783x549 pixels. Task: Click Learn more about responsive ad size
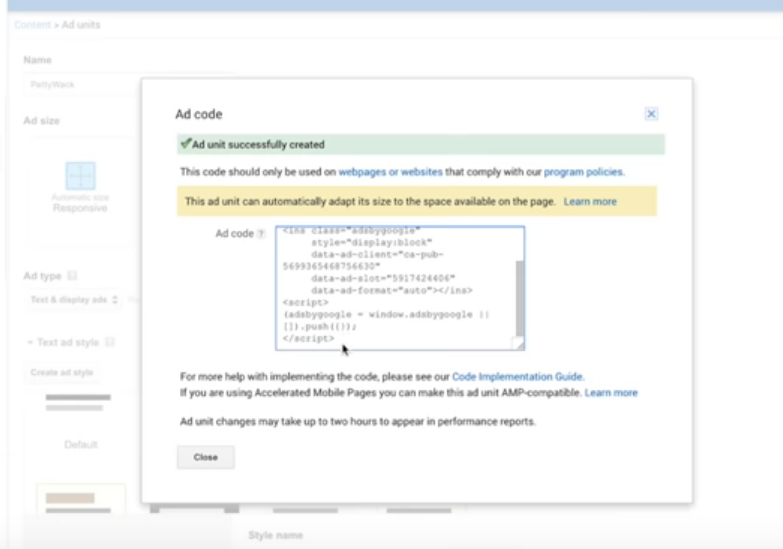click(590, 201)
